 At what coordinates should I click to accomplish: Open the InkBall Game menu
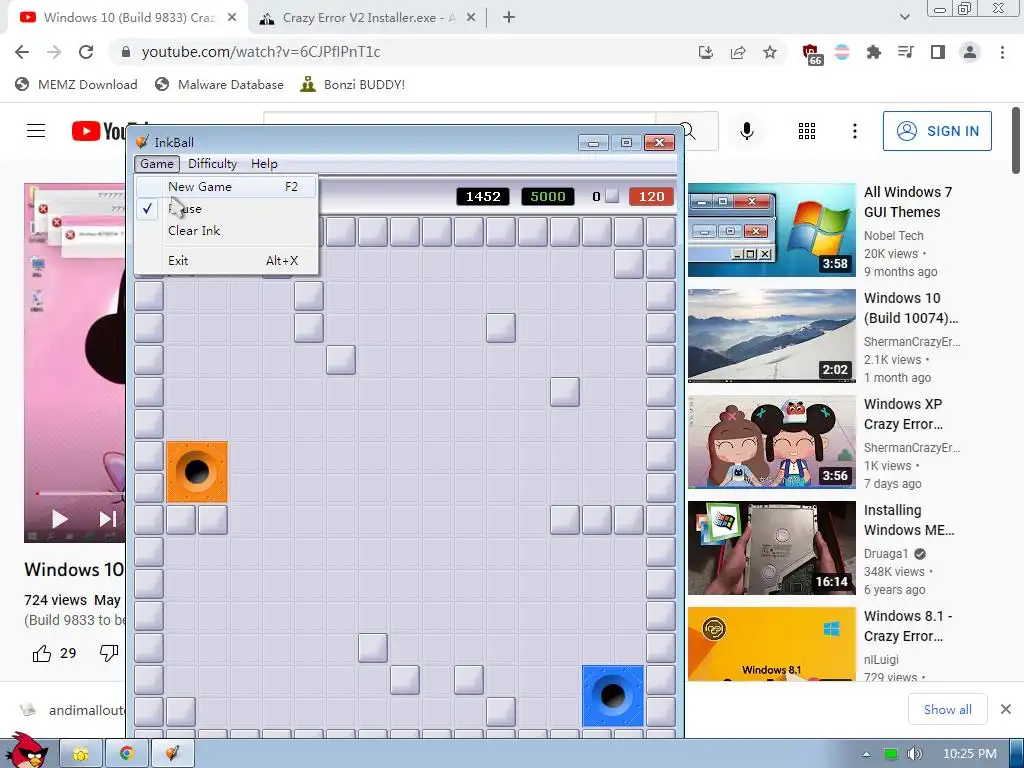point(157,163)
